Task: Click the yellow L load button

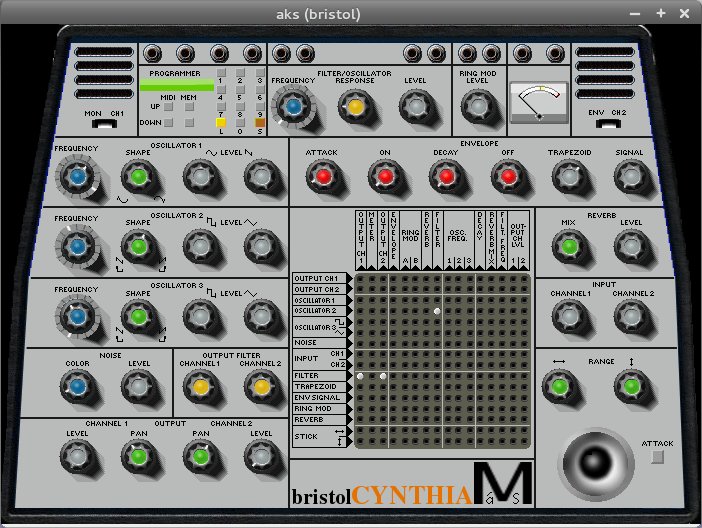Action: click(221, 123)
